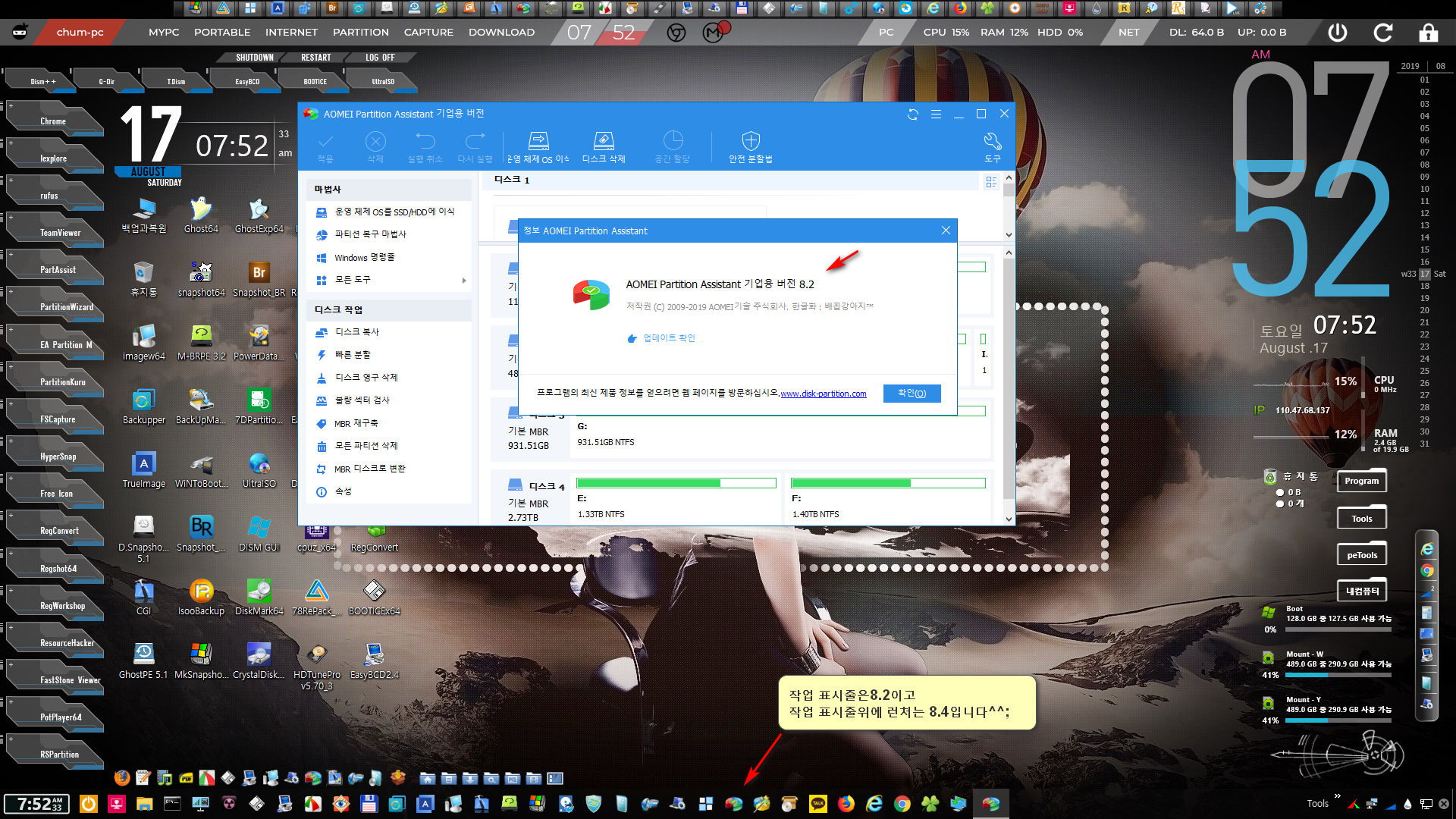The height and width of the screenshot is (819, 1456).
Task: Click peTools button in right widget
Action: pyautogui.click(x=1361, y=555)
